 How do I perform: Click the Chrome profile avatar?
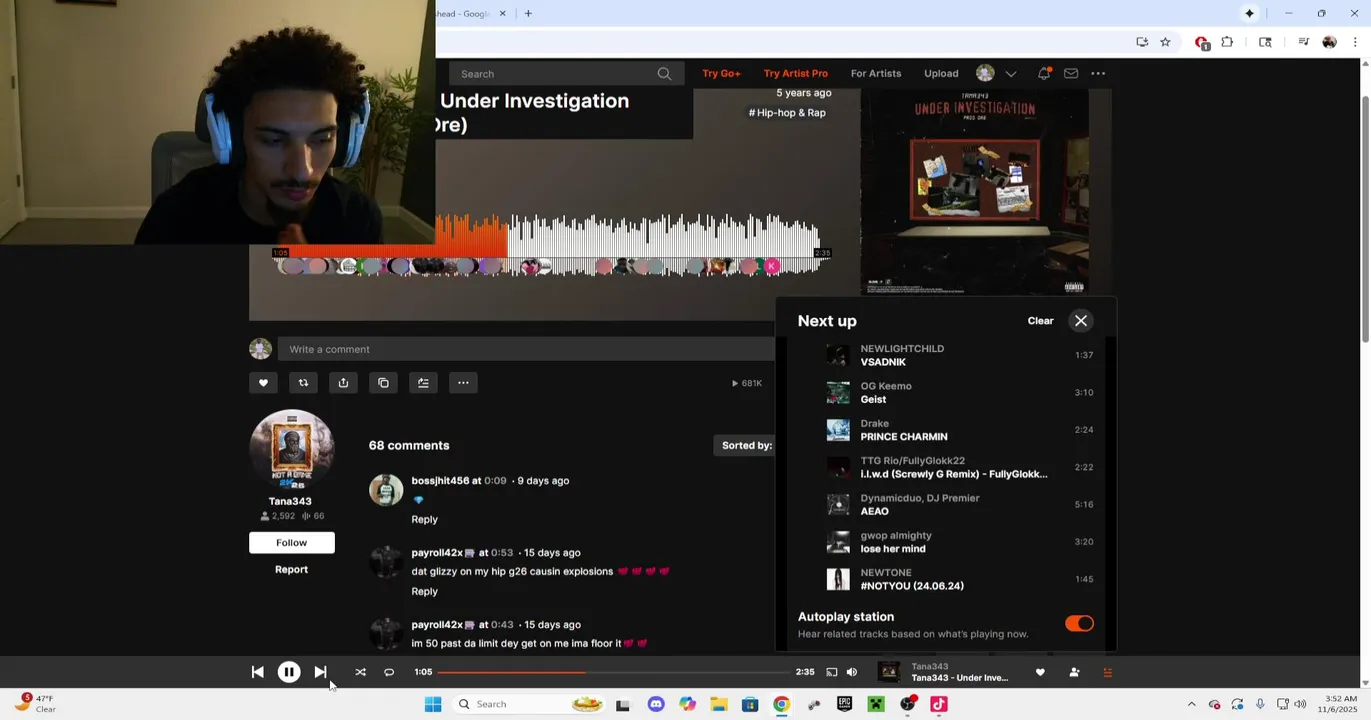(x=1329, y=42)
